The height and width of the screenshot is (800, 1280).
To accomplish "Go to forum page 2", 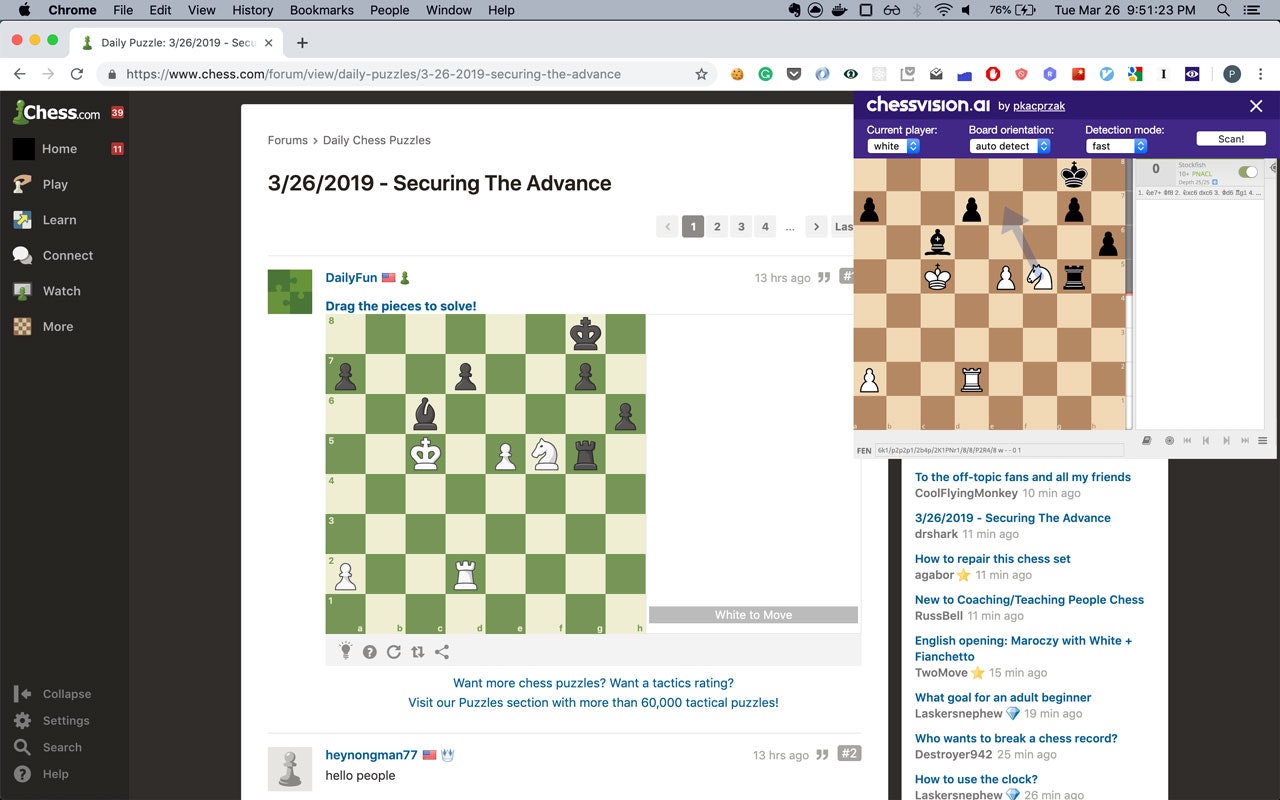I will (x=717, y=226).
